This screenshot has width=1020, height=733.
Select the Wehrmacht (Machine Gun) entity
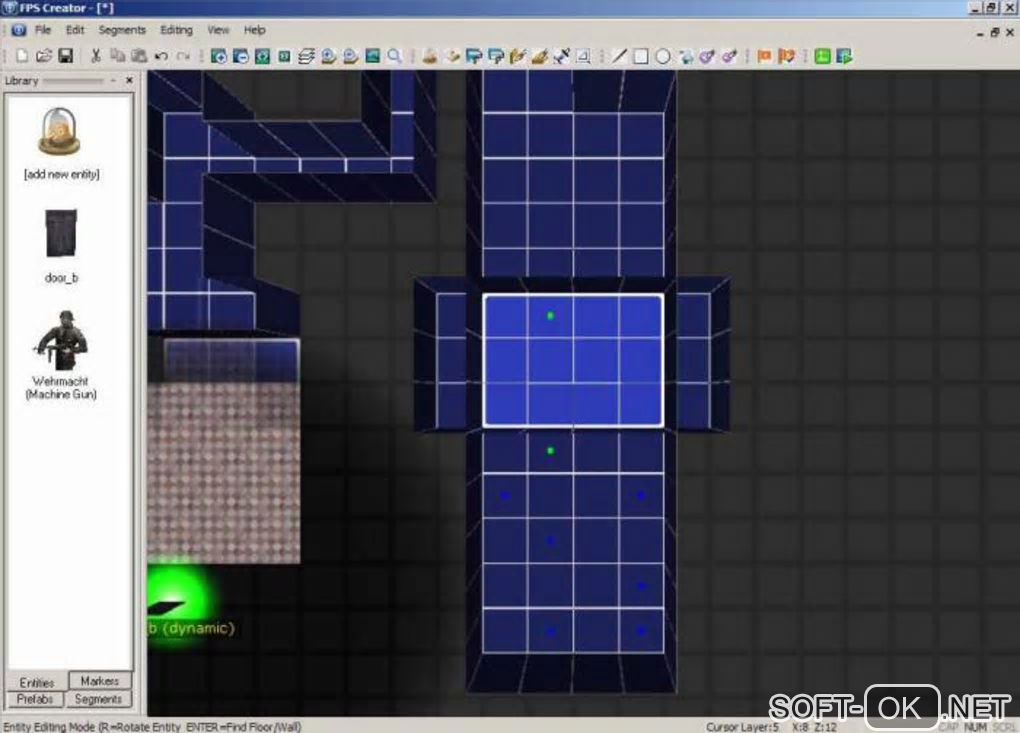[61, 355]
